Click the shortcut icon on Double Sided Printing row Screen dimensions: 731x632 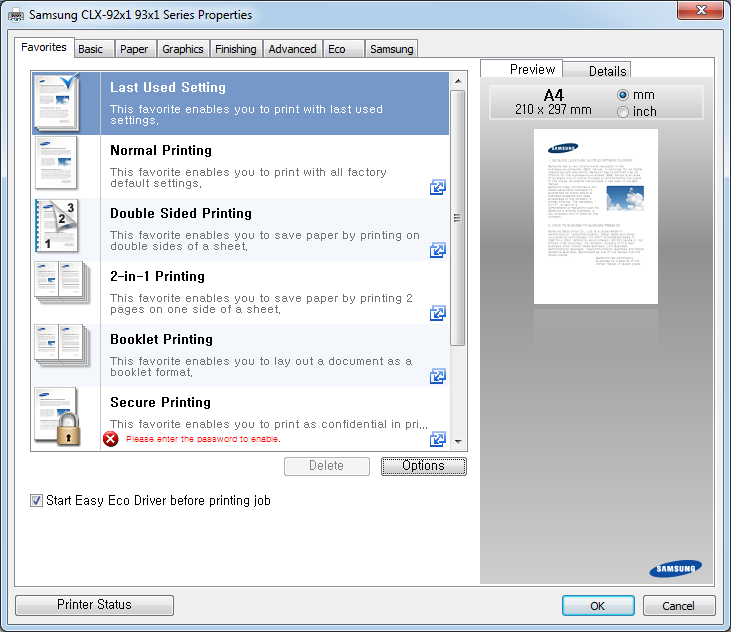(438, 250)
